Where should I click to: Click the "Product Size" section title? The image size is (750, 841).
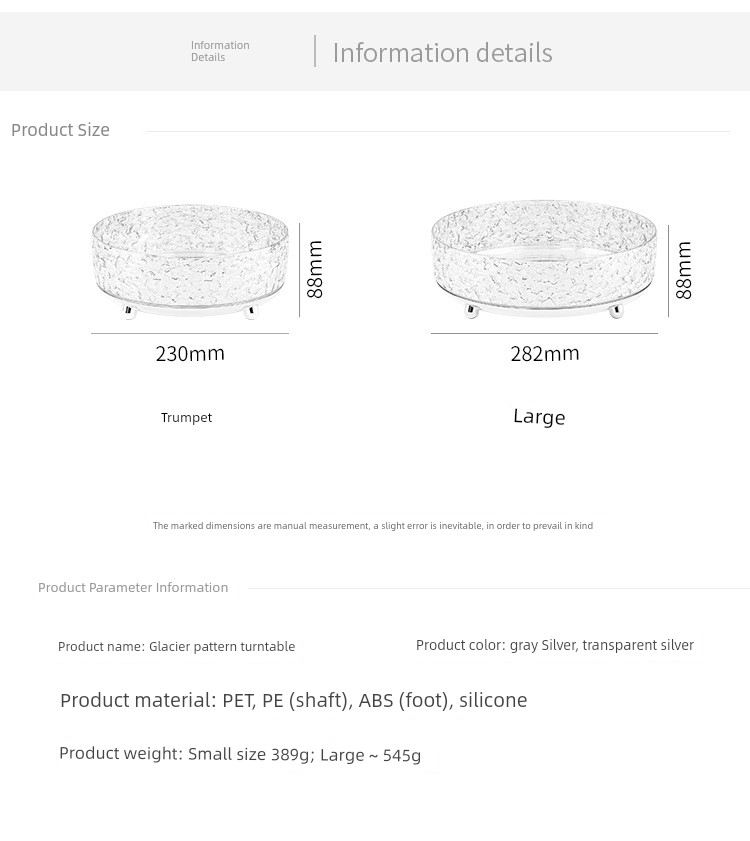click(60, 130)
